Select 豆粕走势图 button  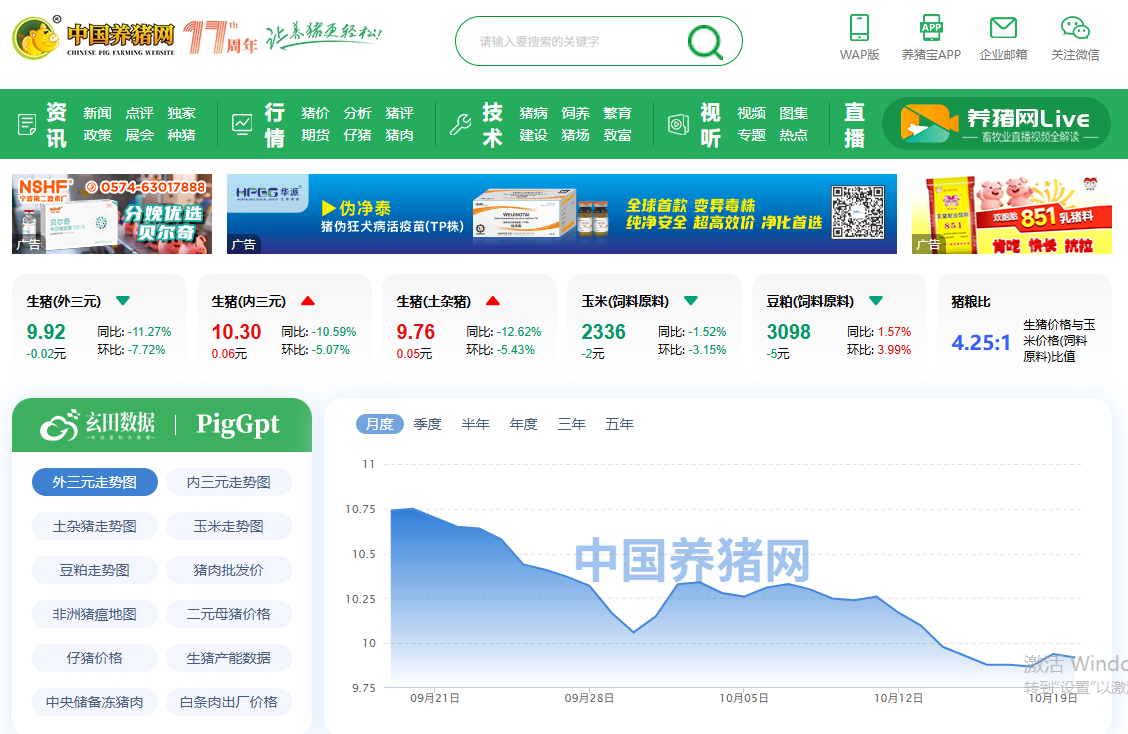click(x=95, y=570)
